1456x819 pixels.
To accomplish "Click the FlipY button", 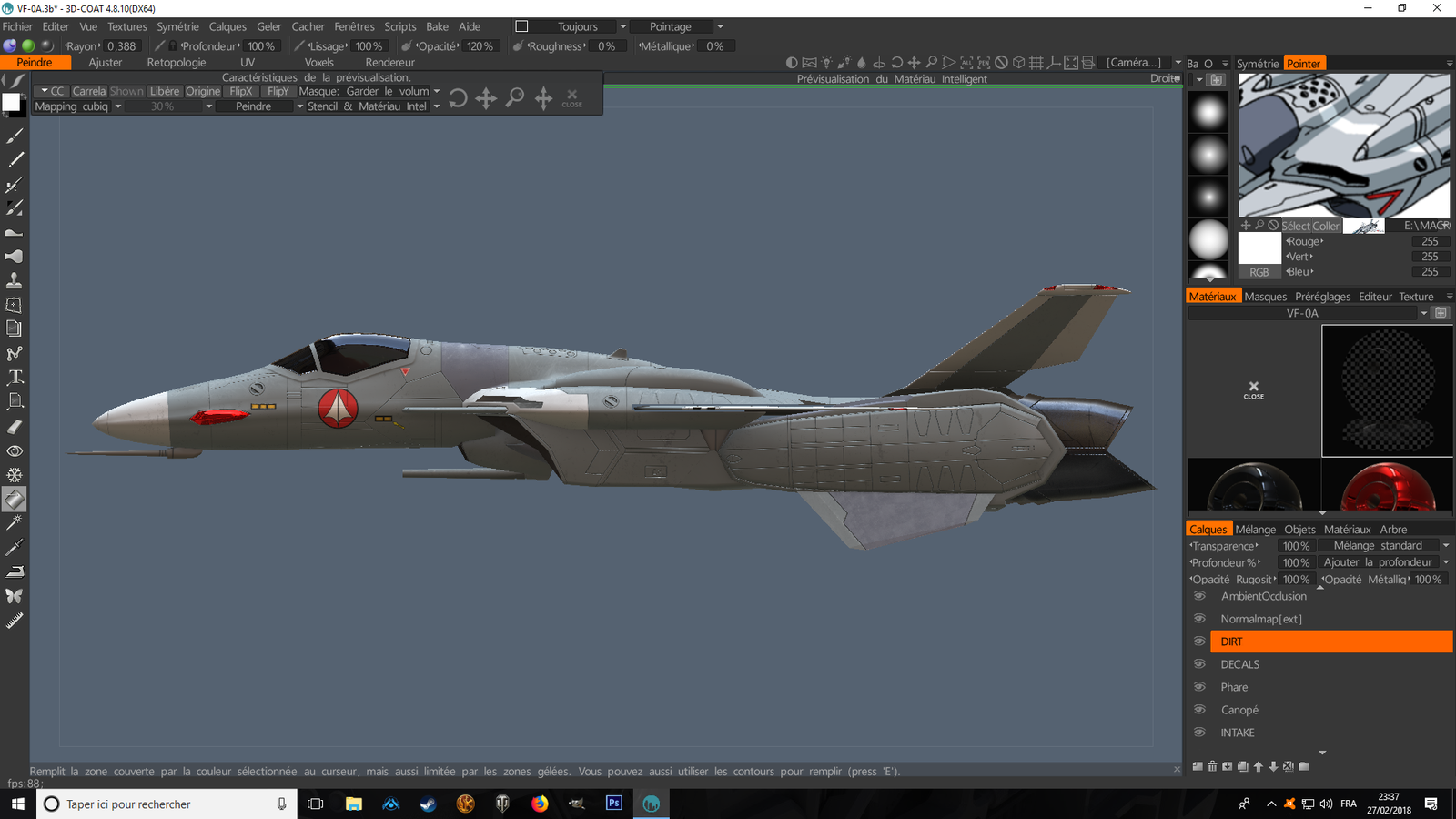I will coord(278,91).
